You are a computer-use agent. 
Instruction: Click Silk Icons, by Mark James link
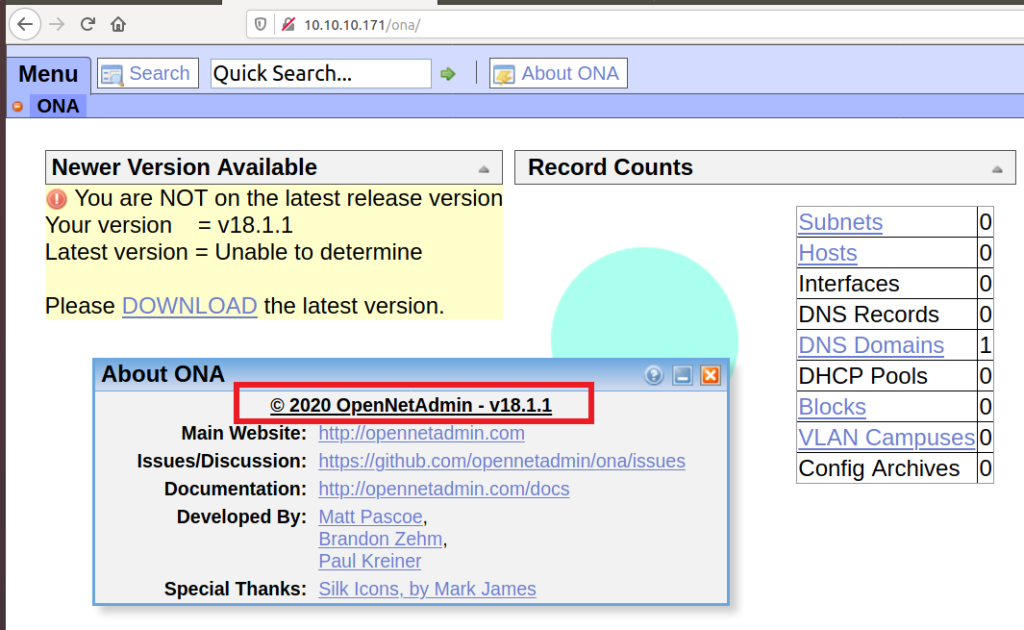pyautogui.click(x=427, y=588)
